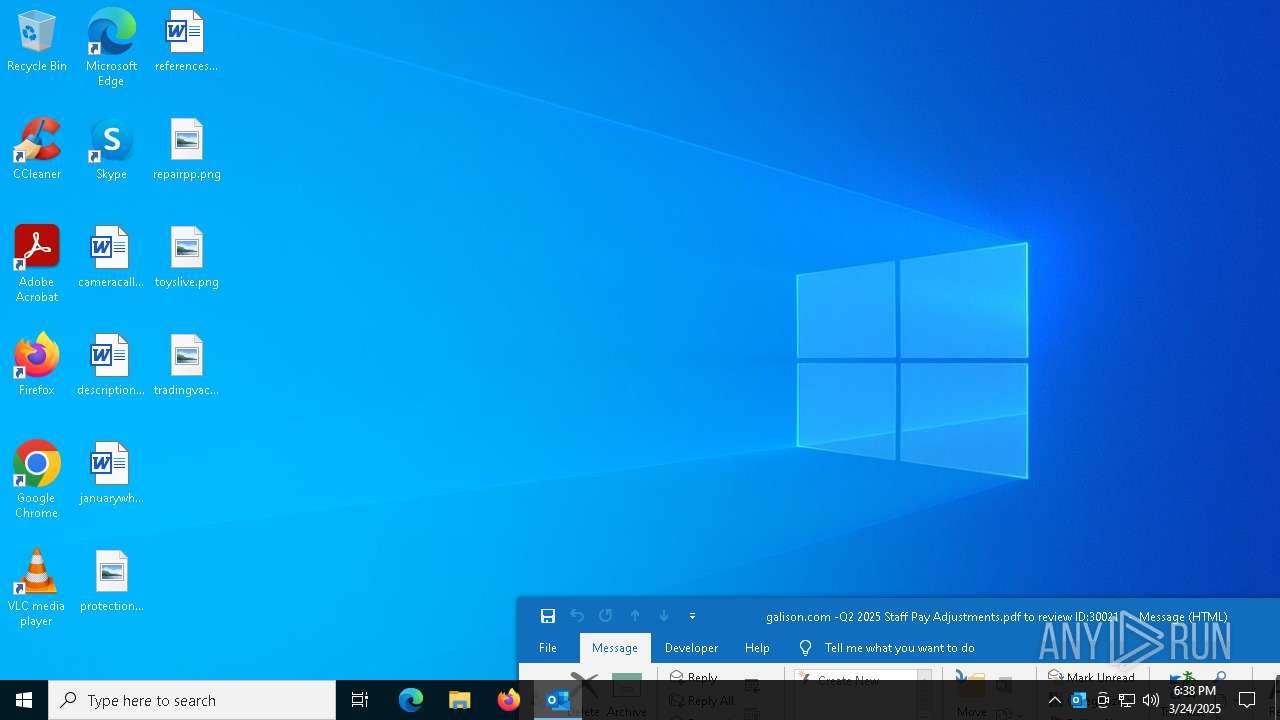This screenshot has height=720, width=1280.
Task: Launch VLC media player from the desktop
Action: pyautogui.click(x=37, y=588)
